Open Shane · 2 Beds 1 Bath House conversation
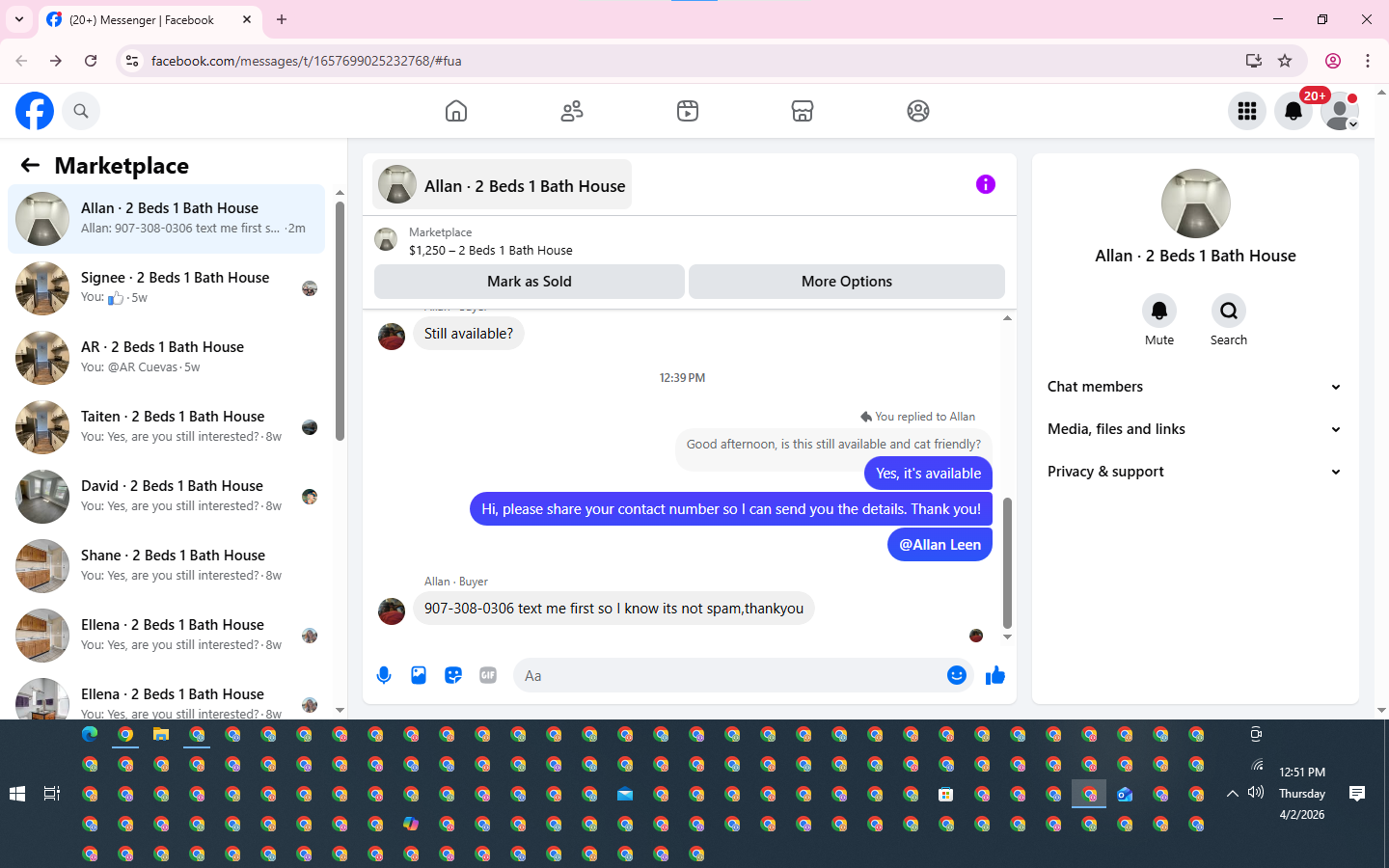Image resolution: width=1389 pixels, height=868 pixels. 166,566
